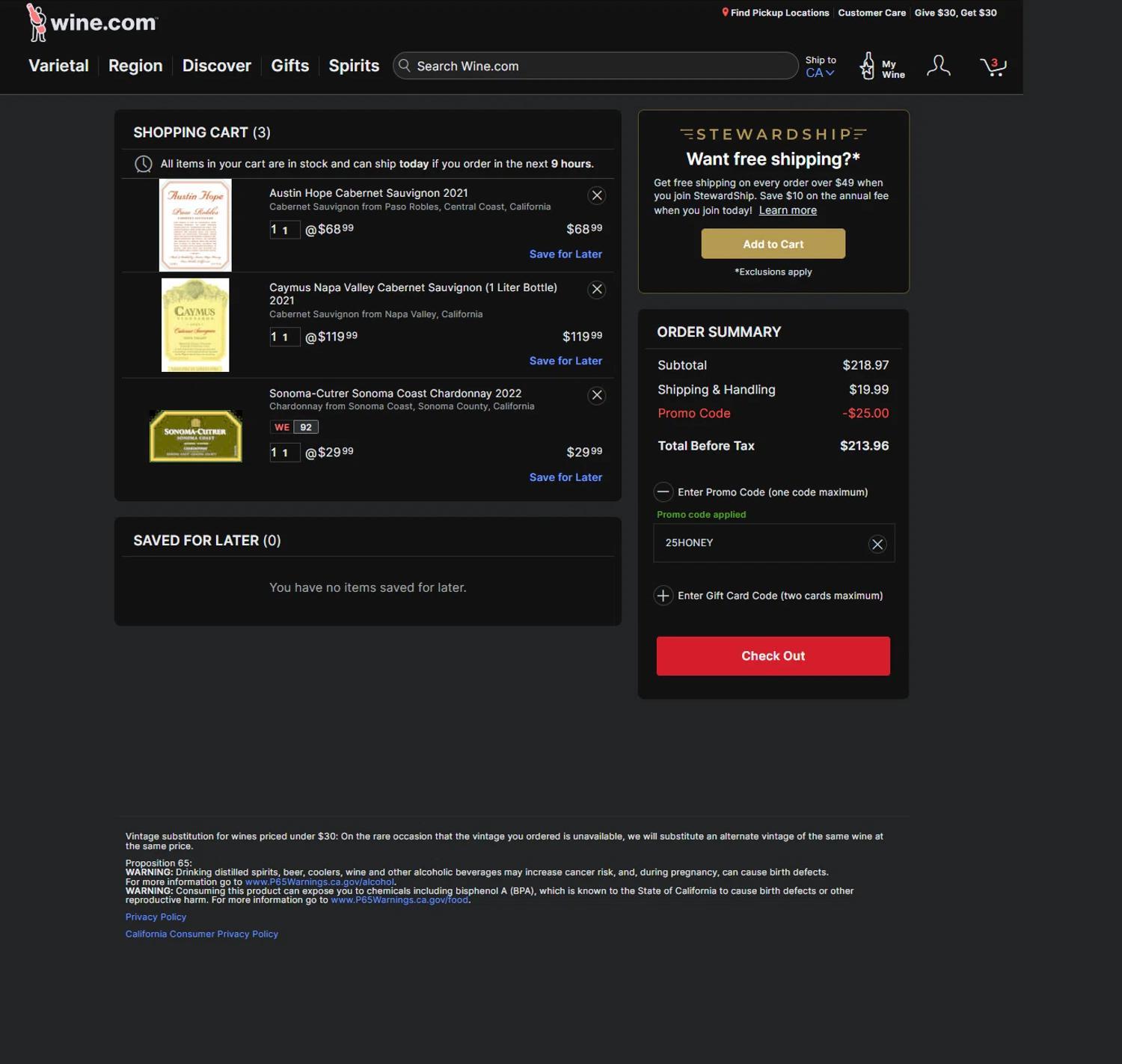Remove Austin Hope Cabernet from cart

pos(596,195)
